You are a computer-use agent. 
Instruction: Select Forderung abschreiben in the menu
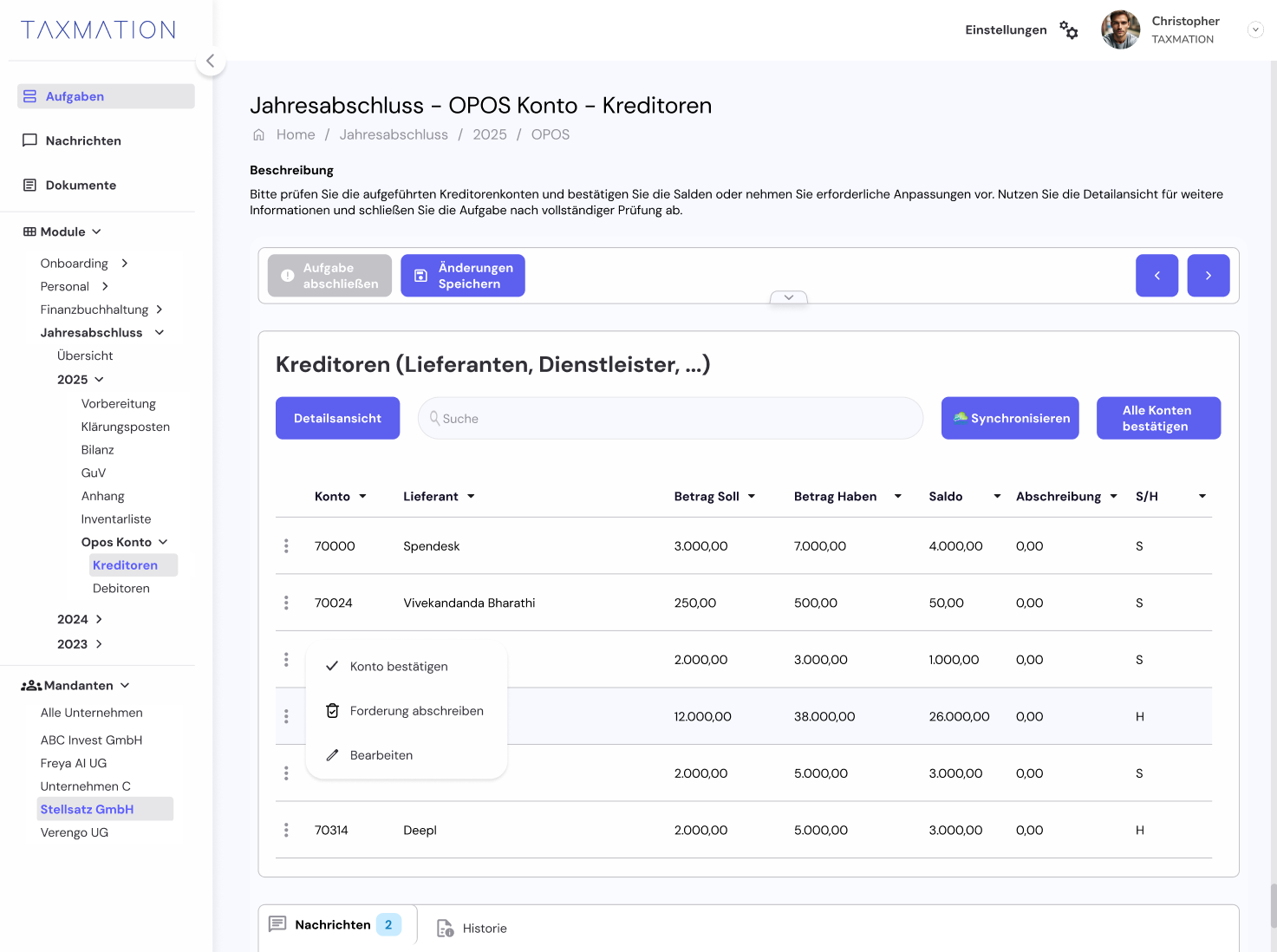click(x=417, y=710)
